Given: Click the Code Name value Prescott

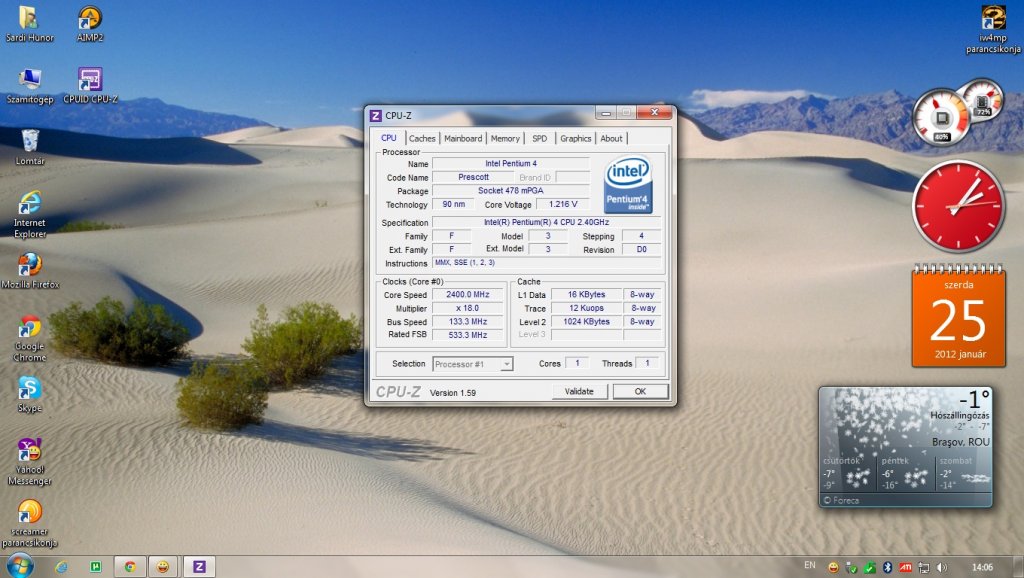Looking at the screenshot, I should point(473,177).
